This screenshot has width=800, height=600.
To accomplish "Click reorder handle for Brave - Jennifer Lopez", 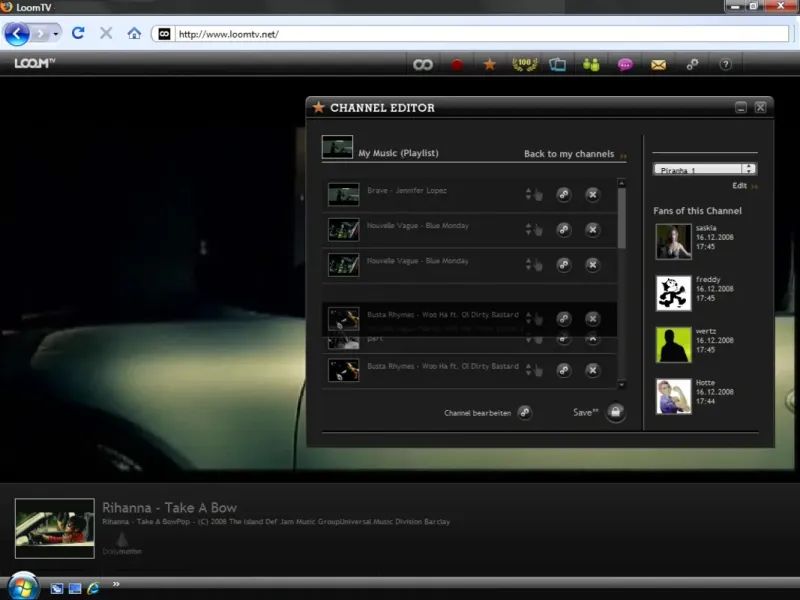I will [534, 194].
